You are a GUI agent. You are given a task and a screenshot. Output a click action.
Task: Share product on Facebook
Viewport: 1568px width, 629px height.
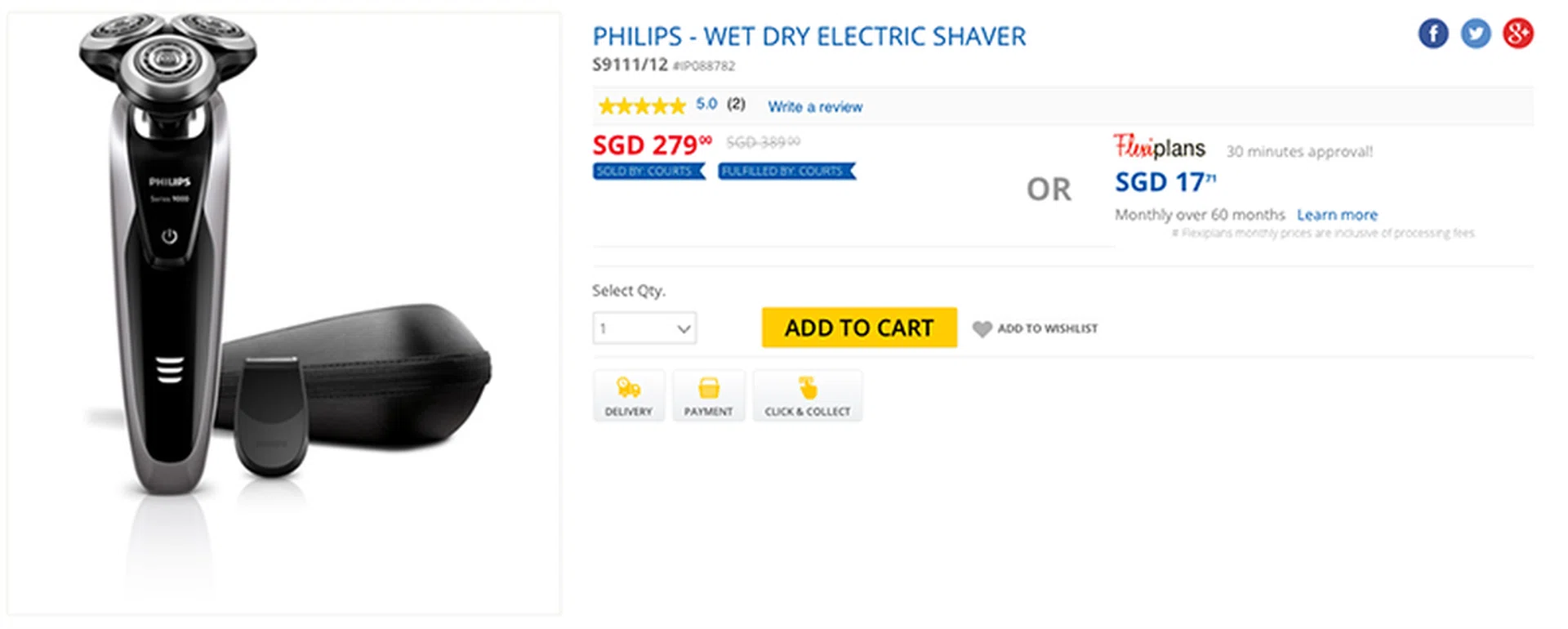(1433, 33)
